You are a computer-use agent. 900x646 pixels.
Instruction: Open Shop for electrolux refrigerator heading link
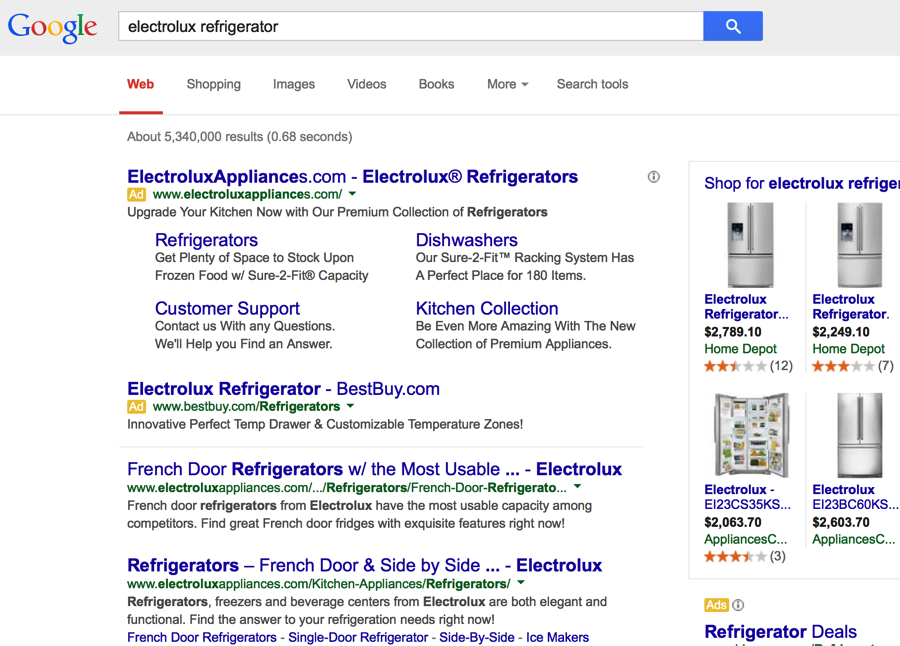[x=802, y=183]
